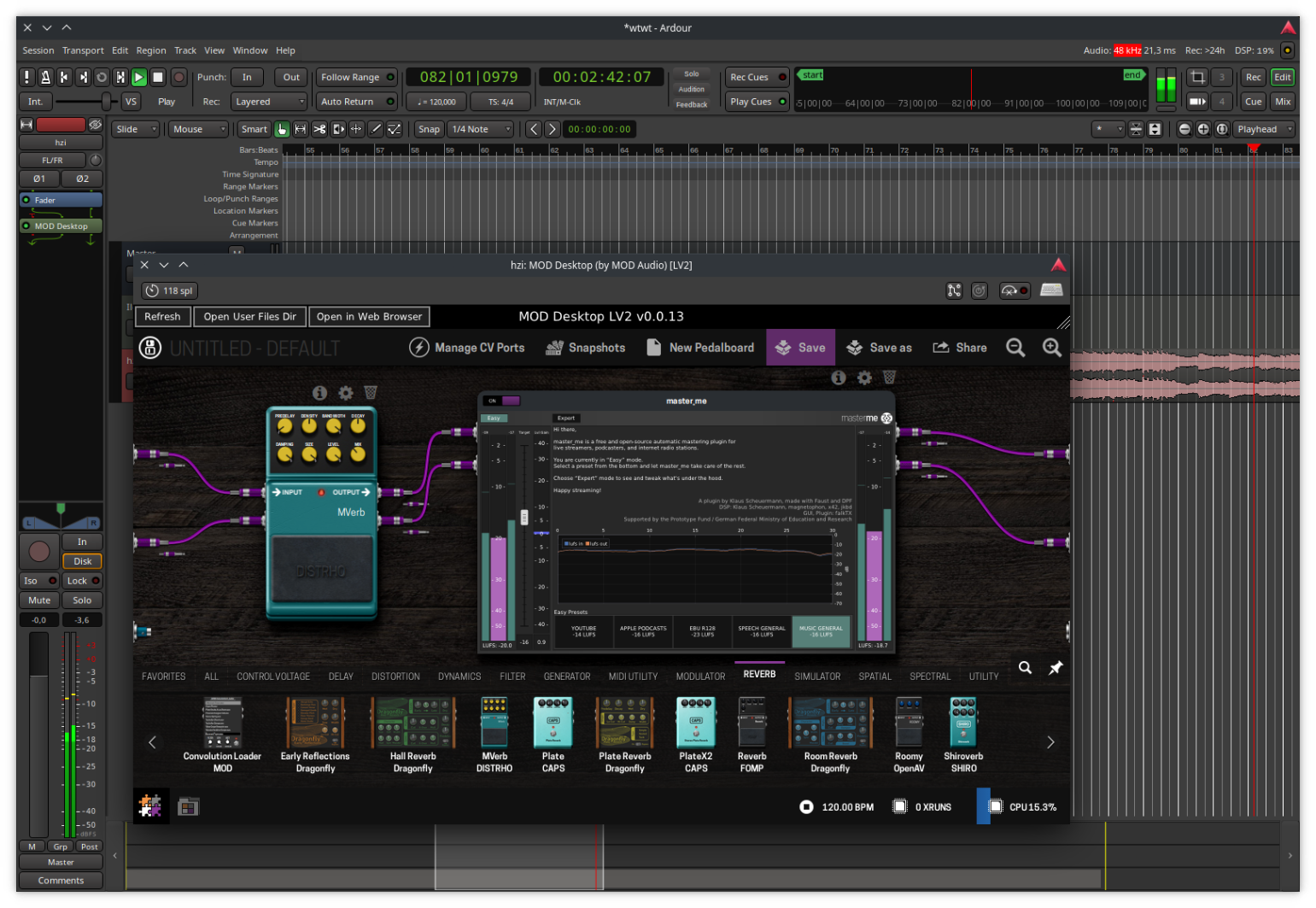1316x908 pixels.
Task: Toggle Smart edit mode
Action: (254, 129)
